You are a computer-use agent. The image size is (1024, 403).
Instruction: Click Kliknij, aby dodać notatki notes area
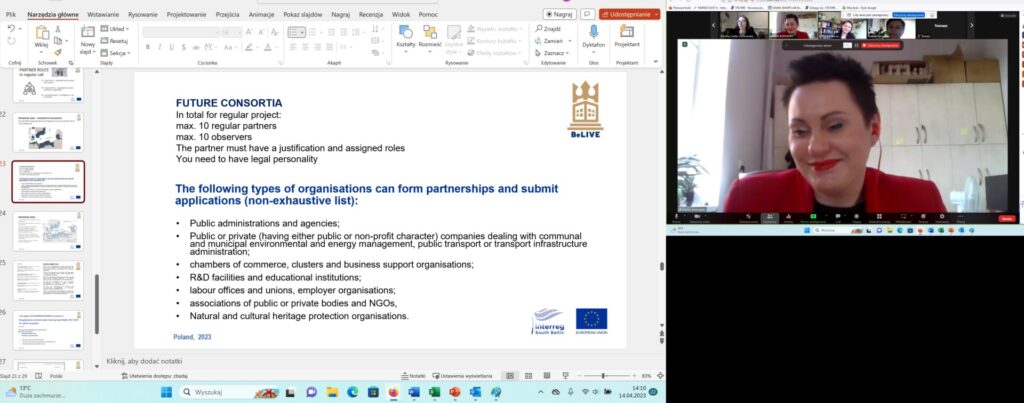coord(144,361)
